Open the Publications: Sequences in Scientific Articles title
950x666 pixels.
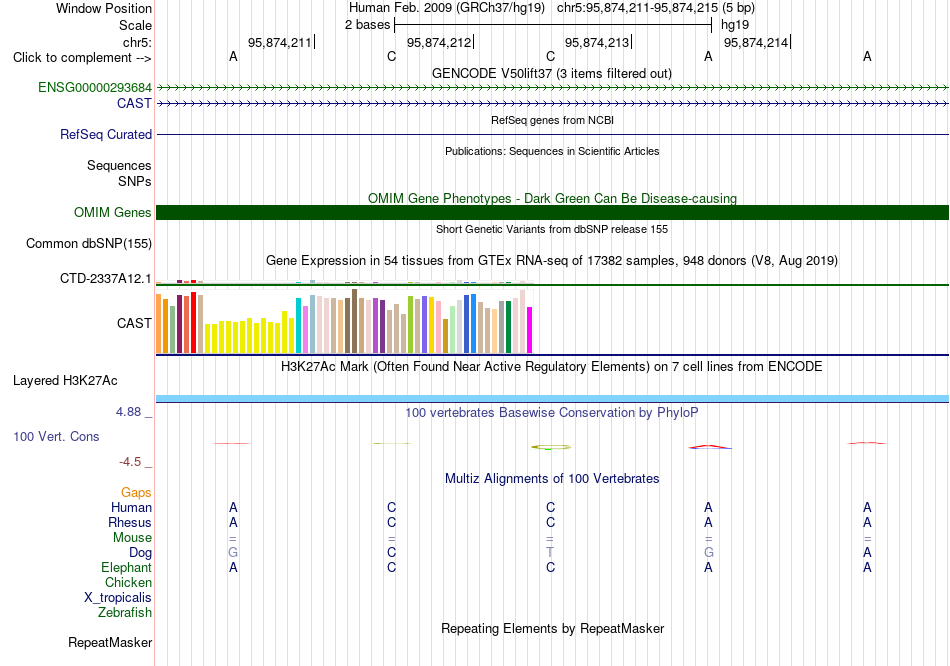point(552,151)
